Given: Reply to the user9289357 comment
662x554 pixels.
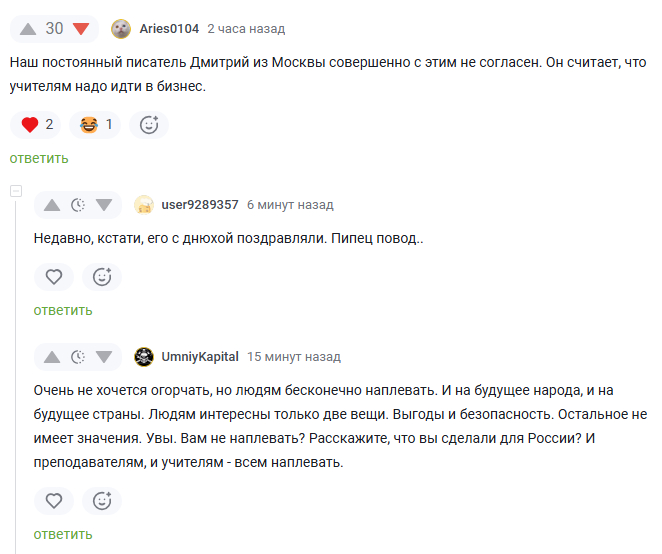Looking at the screenshot, I should [62, 310].
